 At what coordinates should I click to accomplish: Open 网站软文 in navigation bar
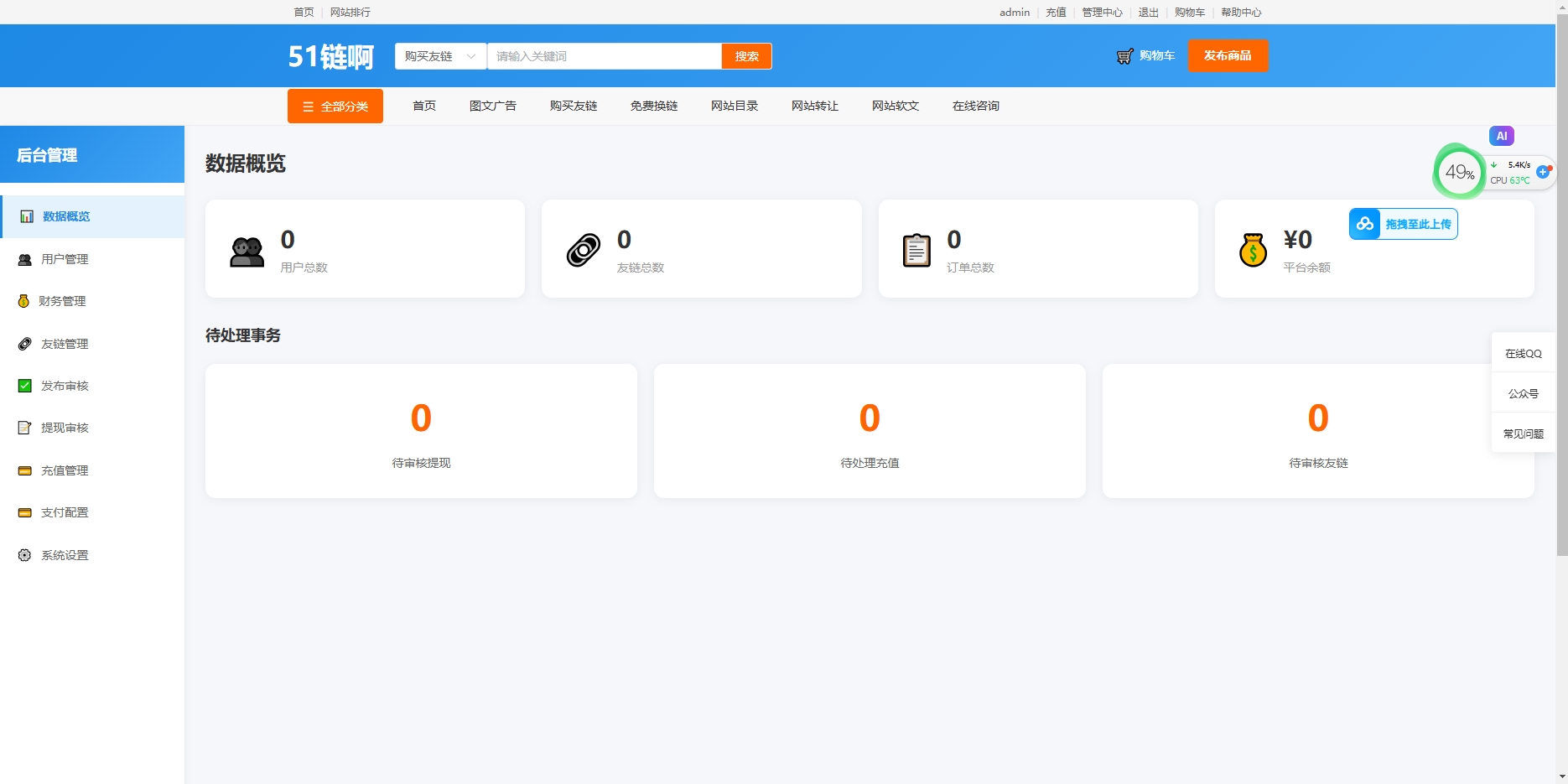896,106
